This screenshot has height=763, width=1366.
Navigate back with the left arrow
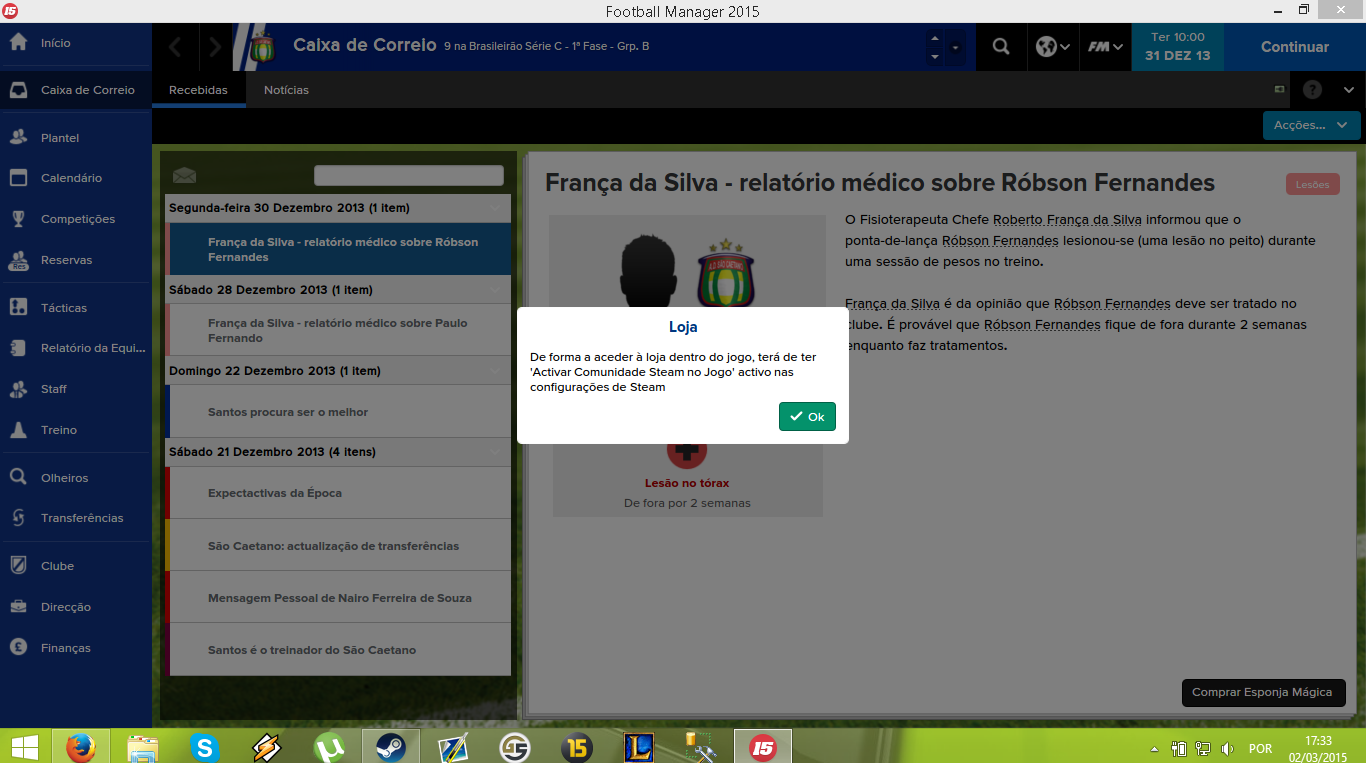(x=176, y=47)
